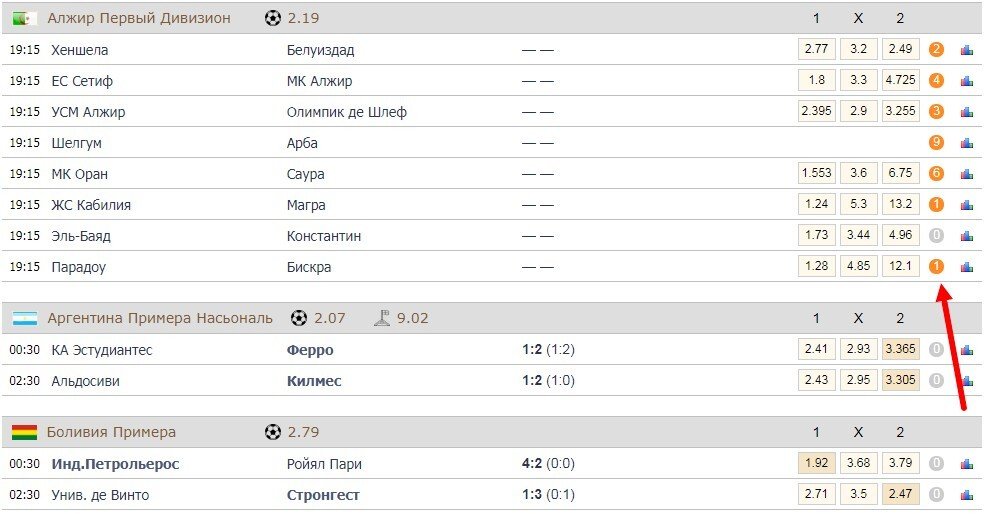Pick away odds 13.2 for ЖС Кабилия match

point(900,205)
